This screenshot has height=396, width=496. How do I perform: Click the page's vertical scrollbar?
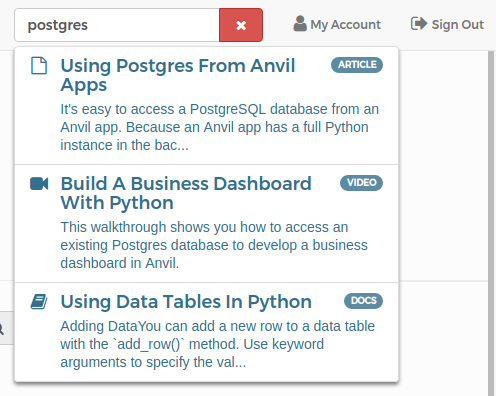click(491, 223)
